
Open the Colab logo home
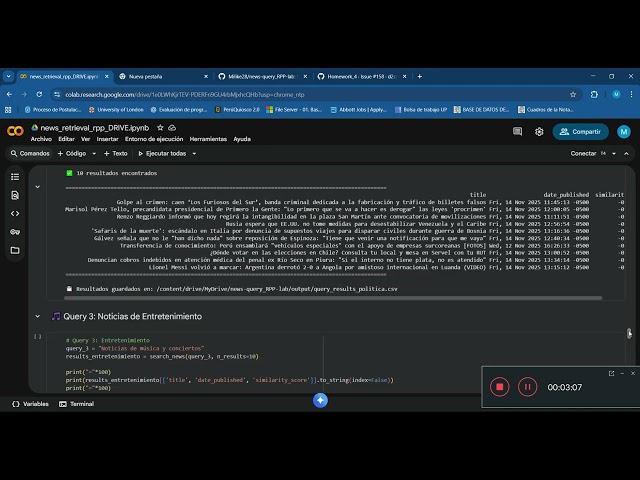15,131
